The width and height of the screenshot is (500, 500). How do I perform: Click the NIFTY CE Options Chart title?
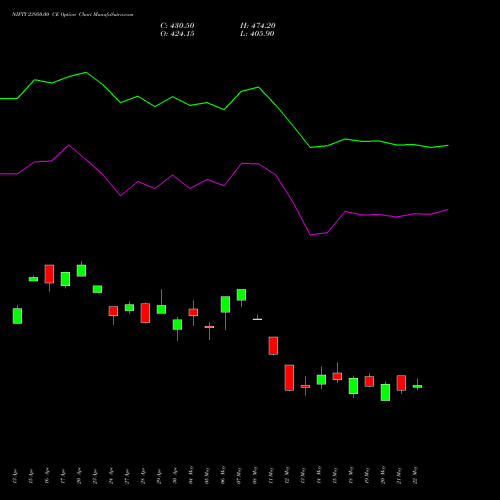tap(73, 15)
